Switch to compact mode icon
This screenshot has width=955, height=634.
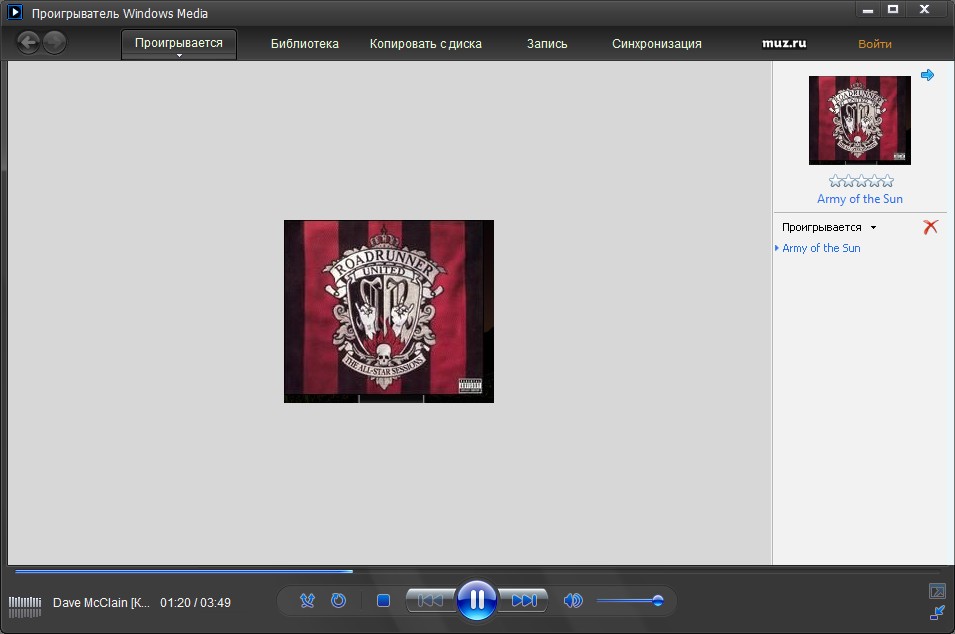click(937, 612)
